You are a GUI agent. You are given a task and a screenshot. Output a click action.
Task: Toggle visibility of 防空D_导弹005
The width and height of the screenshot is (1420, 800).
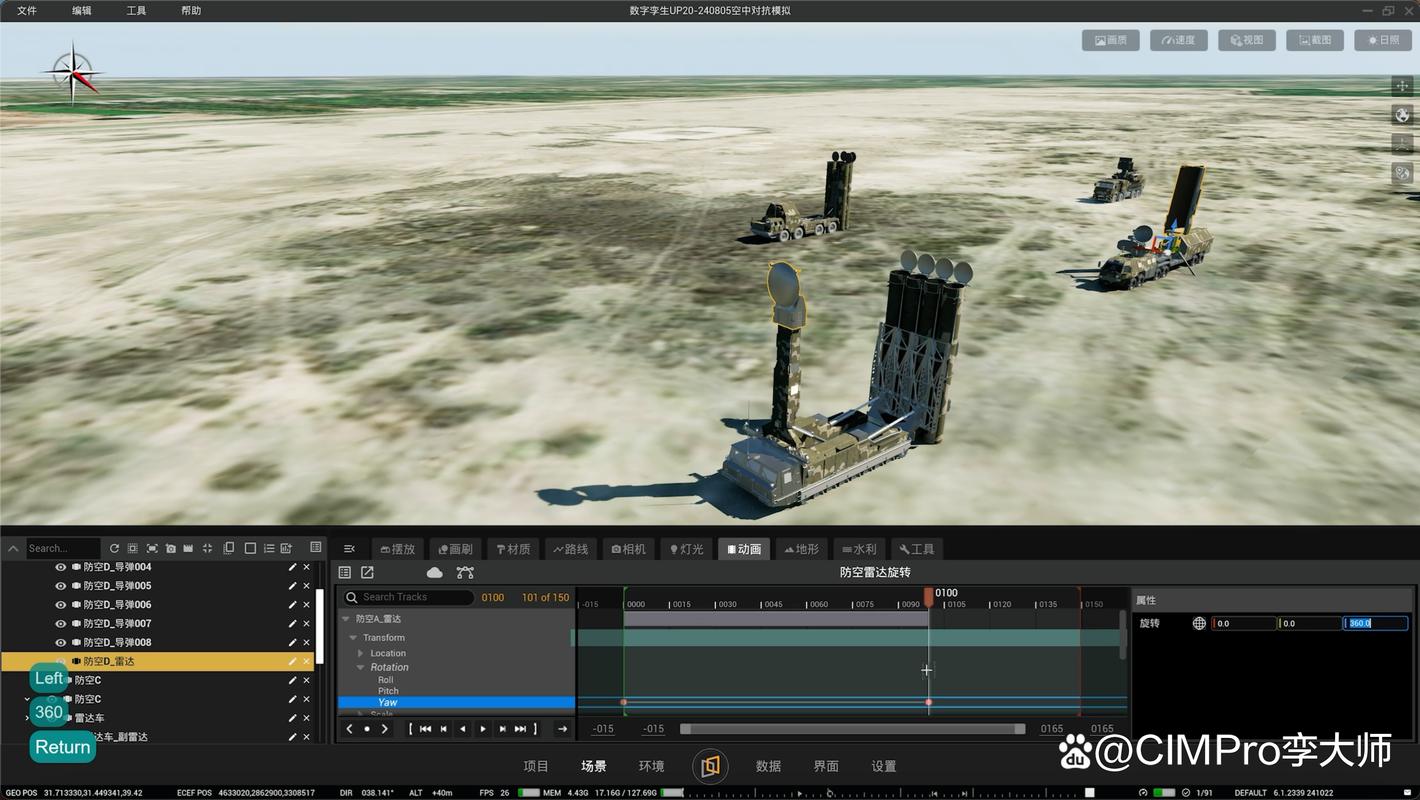(60, 586)
